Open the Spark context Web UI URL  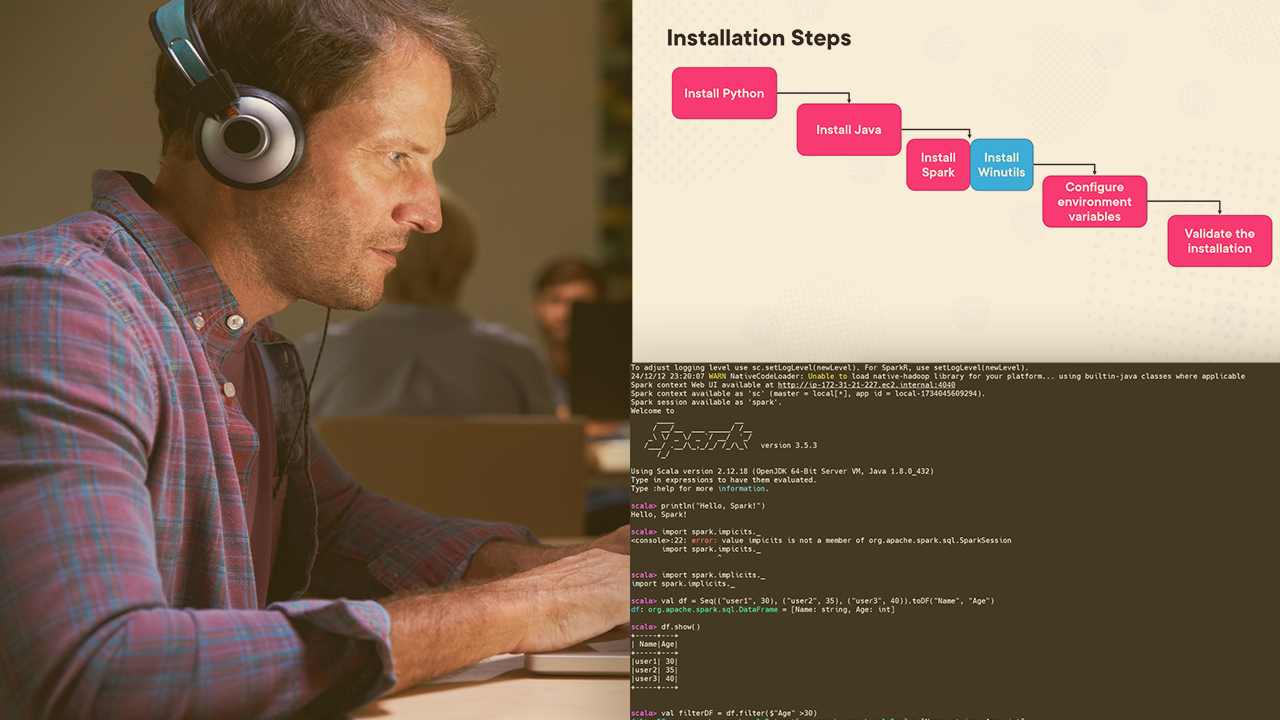(865, 385)
